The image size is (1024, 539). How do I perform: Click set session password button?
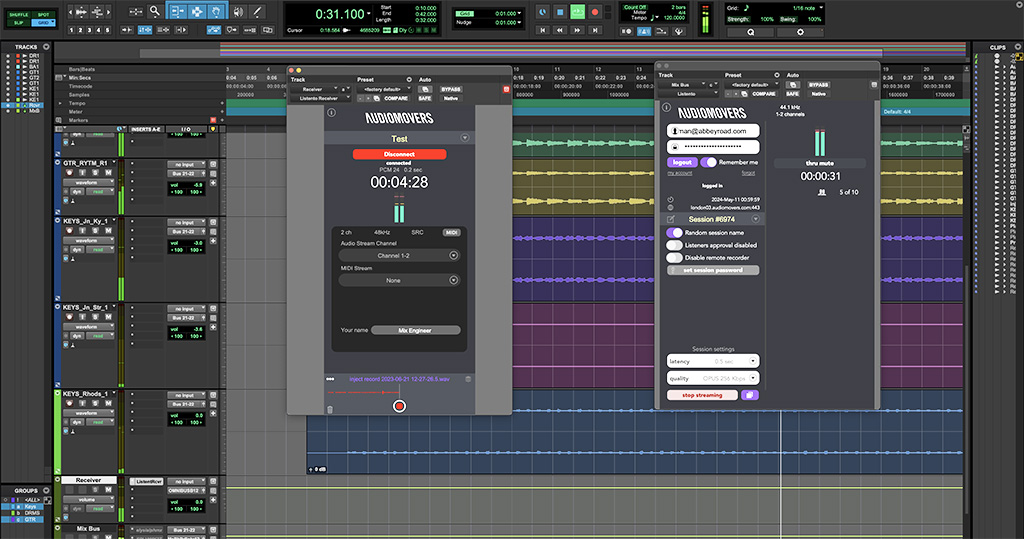[713, 270]
